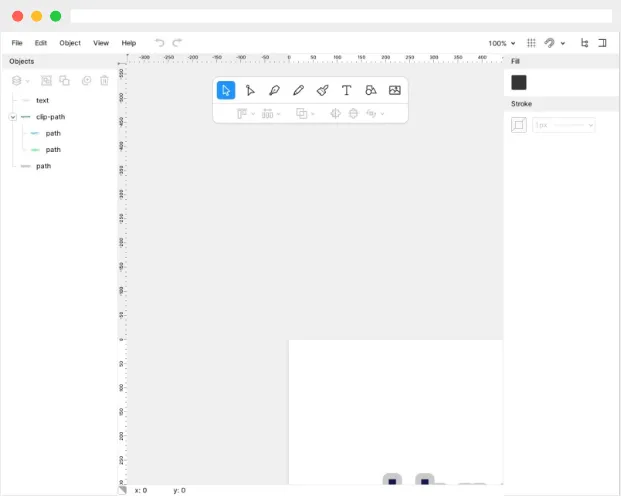The height and width of the screenshot is (496, 621).
Task: Toggle the right panel visibility icon
Action: (x=602, y=43)
